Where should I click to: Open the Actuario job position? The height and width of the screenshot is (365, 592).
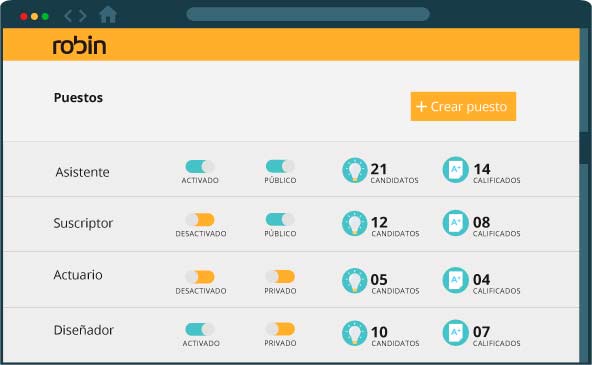click(x=78, y=275)
